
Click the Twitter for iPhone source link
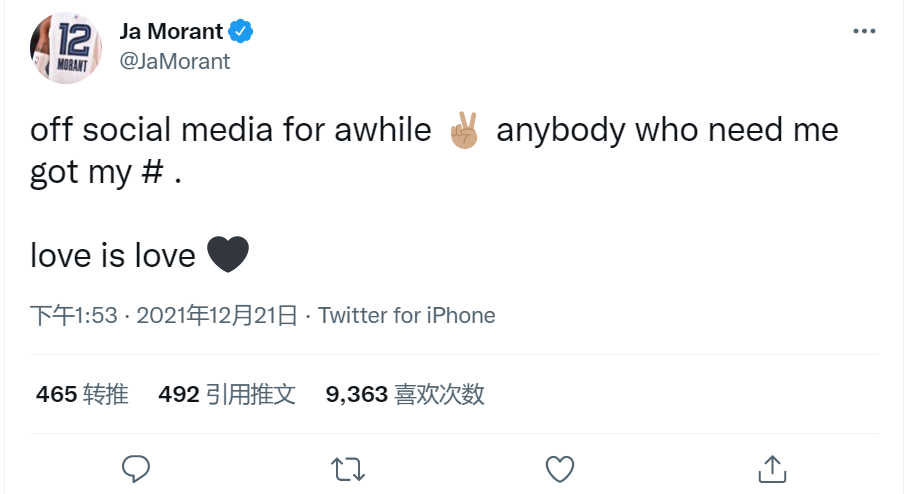(x=407, y=316)
